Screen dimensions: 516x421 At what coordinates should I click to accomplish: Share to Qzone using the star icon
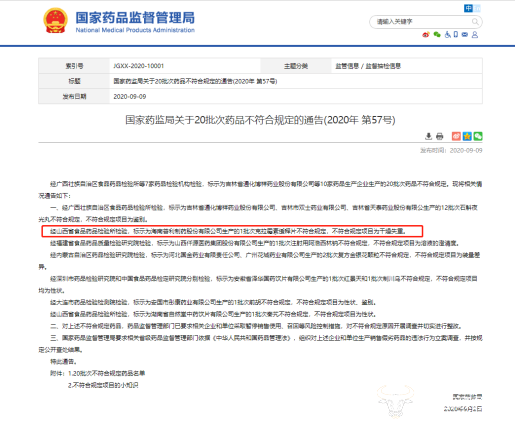[x=467, y=136]
